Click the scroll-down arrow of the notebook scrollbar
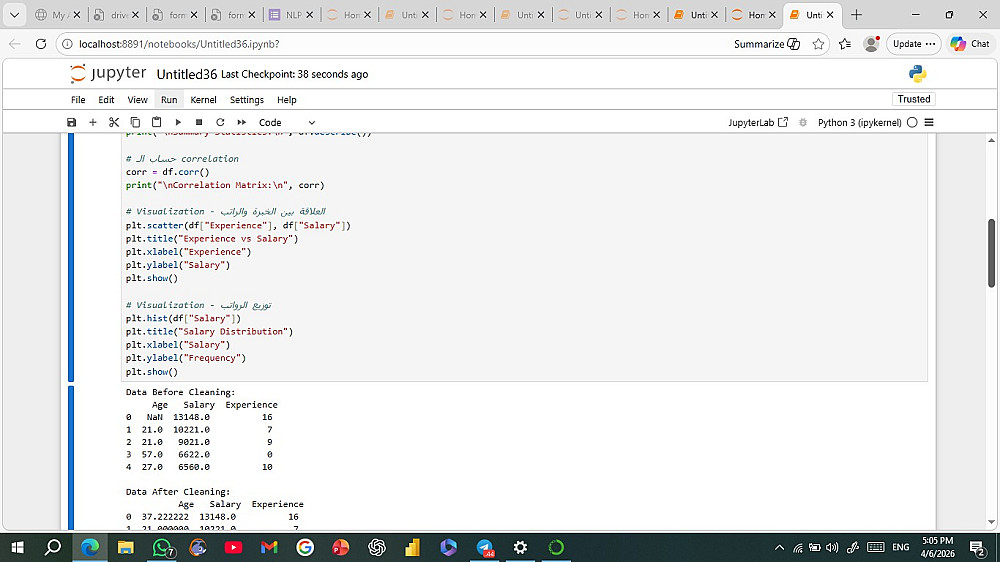 point(991,522)
